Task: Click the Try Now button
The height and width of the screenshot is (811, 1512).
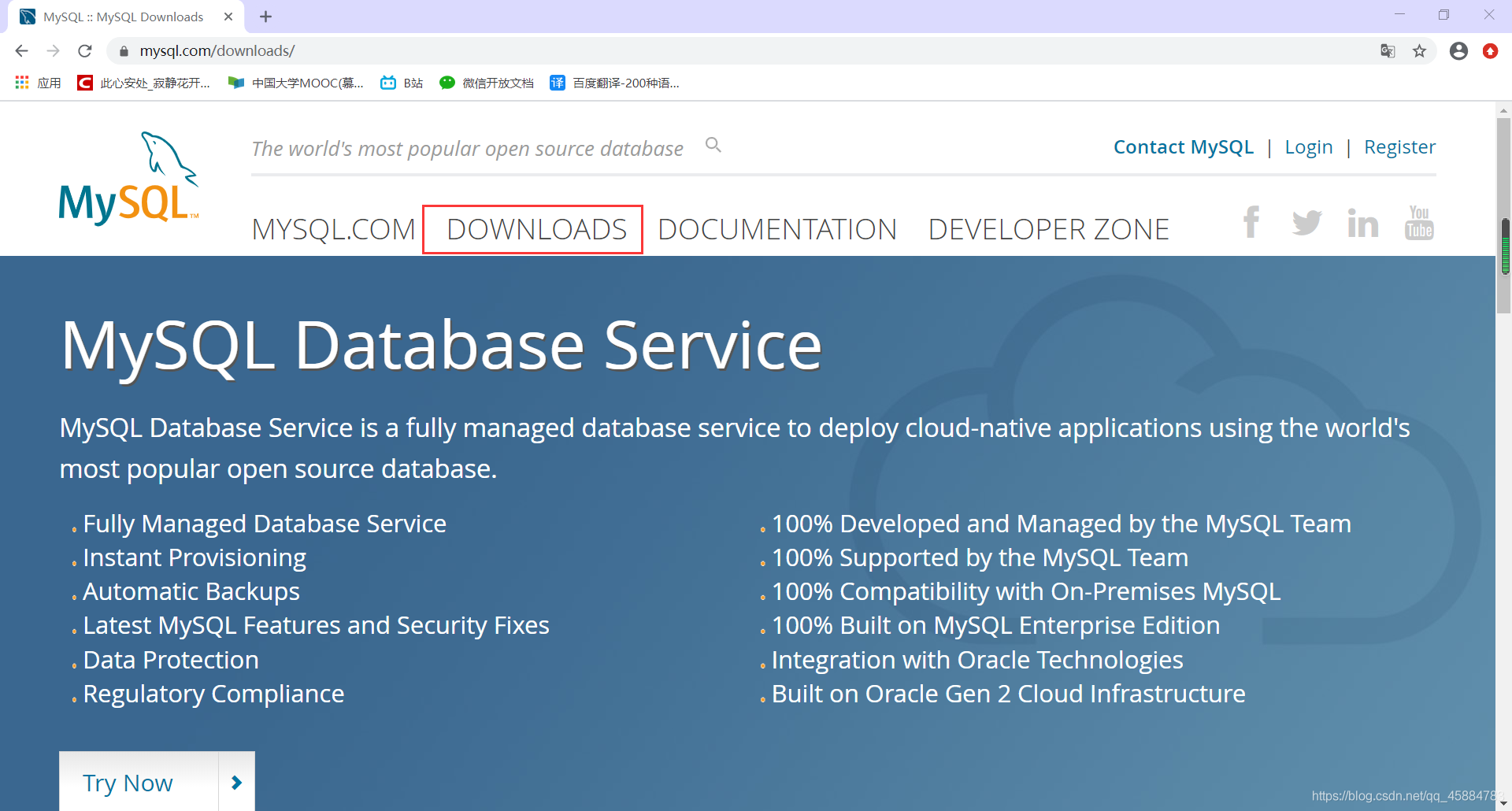Action: click(139, 782)
